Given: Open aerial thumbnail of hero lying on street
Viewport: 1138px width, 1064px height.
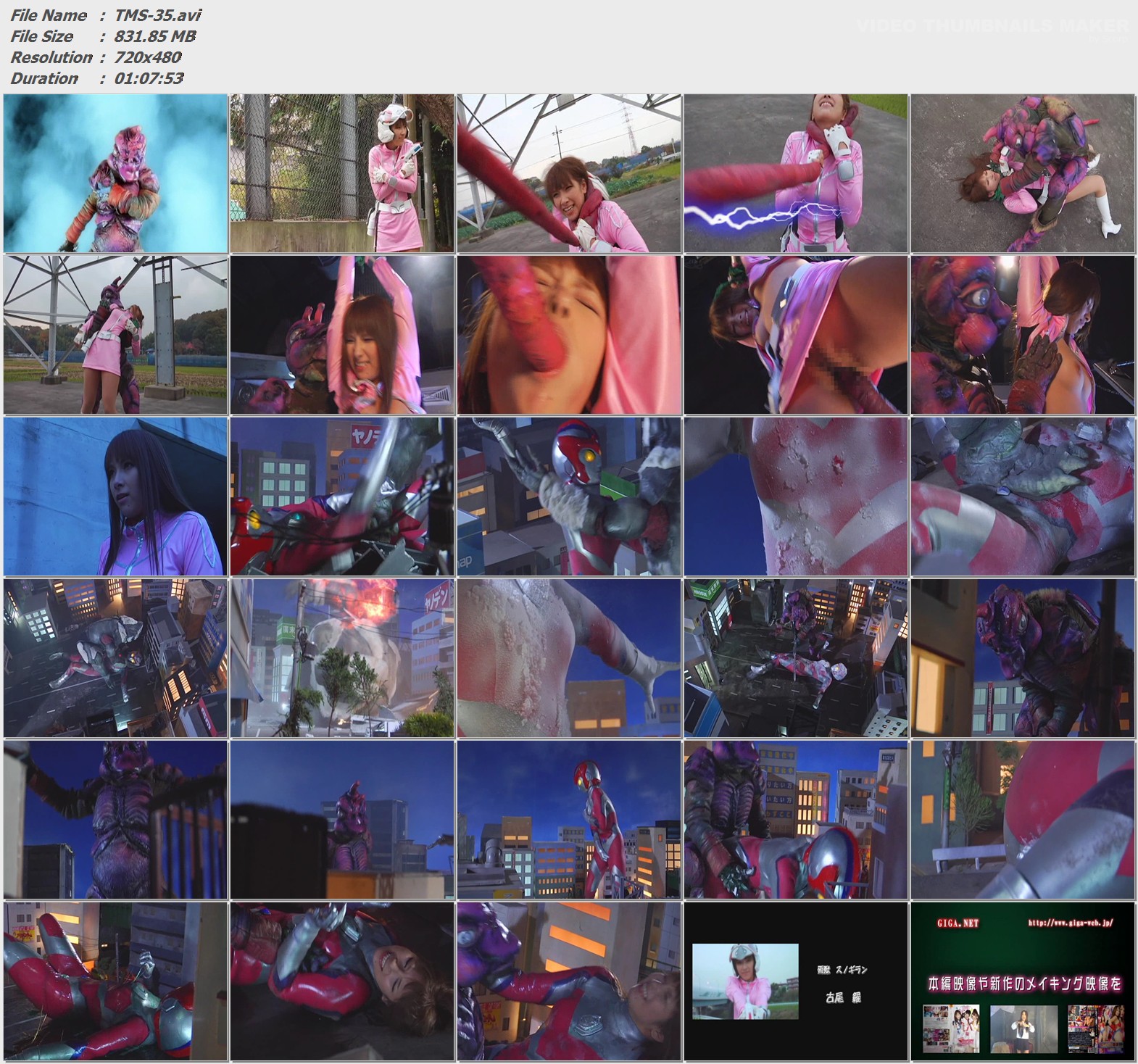Looking at the screenshot, I should pos(796,658).
